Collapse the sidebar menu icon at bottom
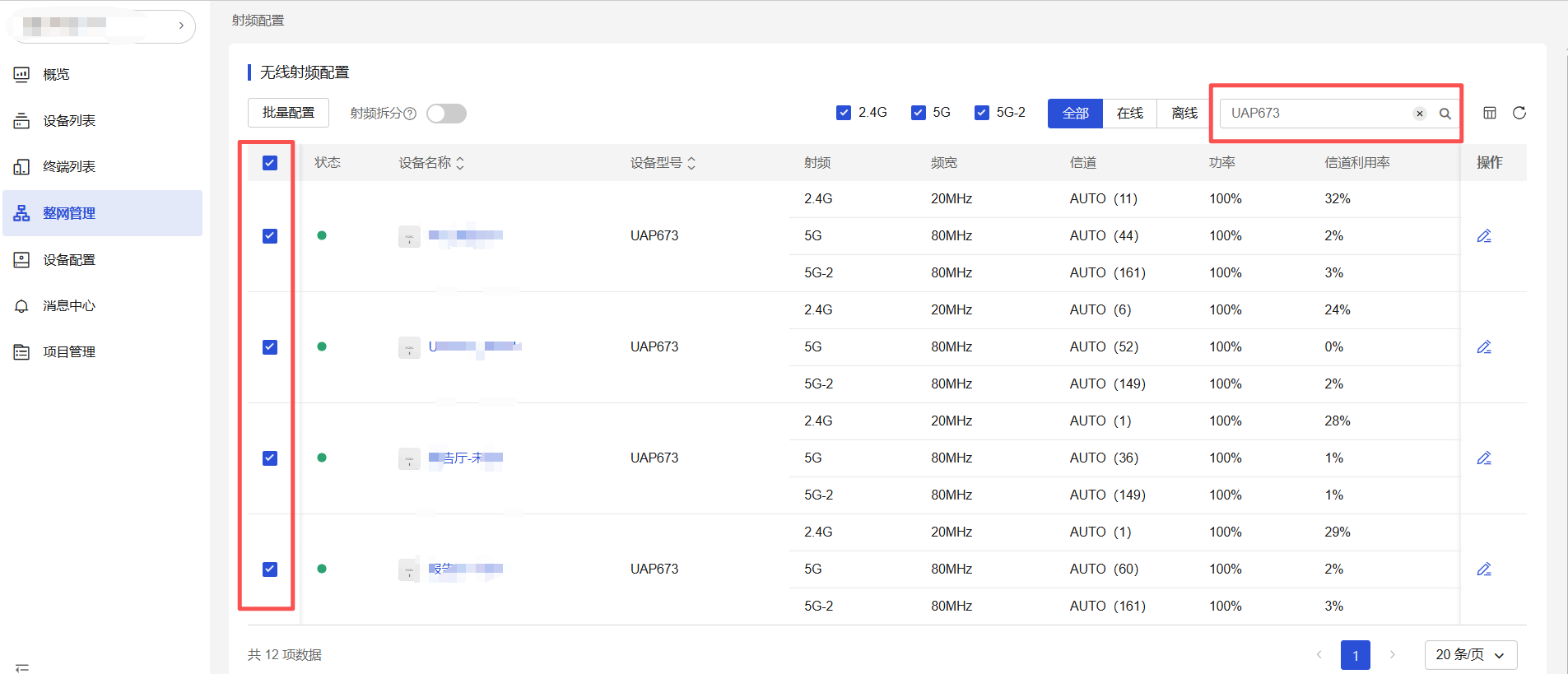Viewport: 1568px width, 674px height. click(x=22, y=667)
